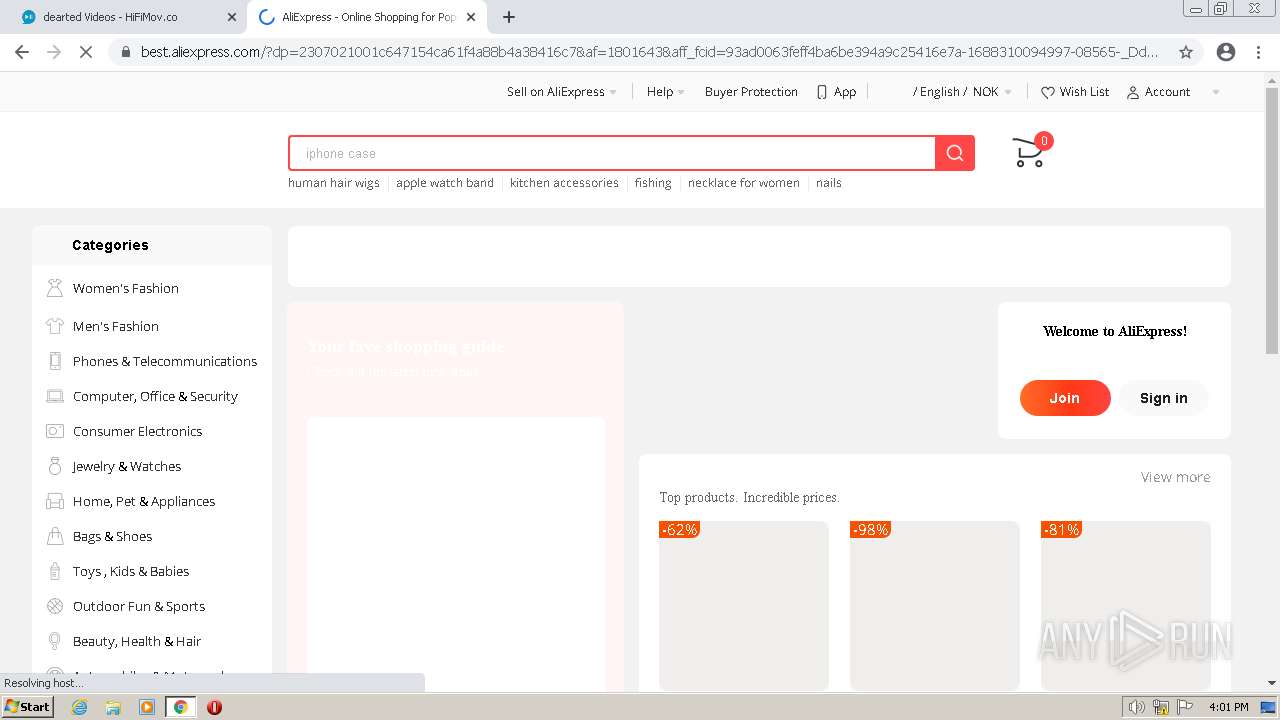
Task: Click the Home, Pet & Appliances sofa icon
Action: pyautogui.click(x=55, y=501)
